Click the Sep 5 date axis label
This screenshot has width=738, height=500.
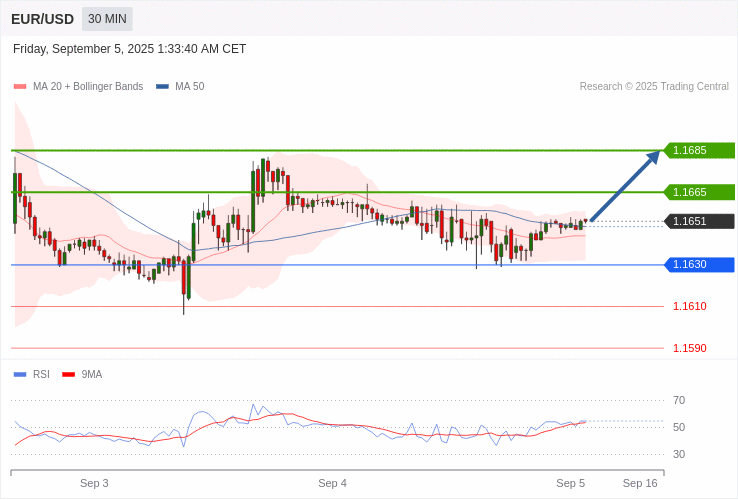click(570, 484)
